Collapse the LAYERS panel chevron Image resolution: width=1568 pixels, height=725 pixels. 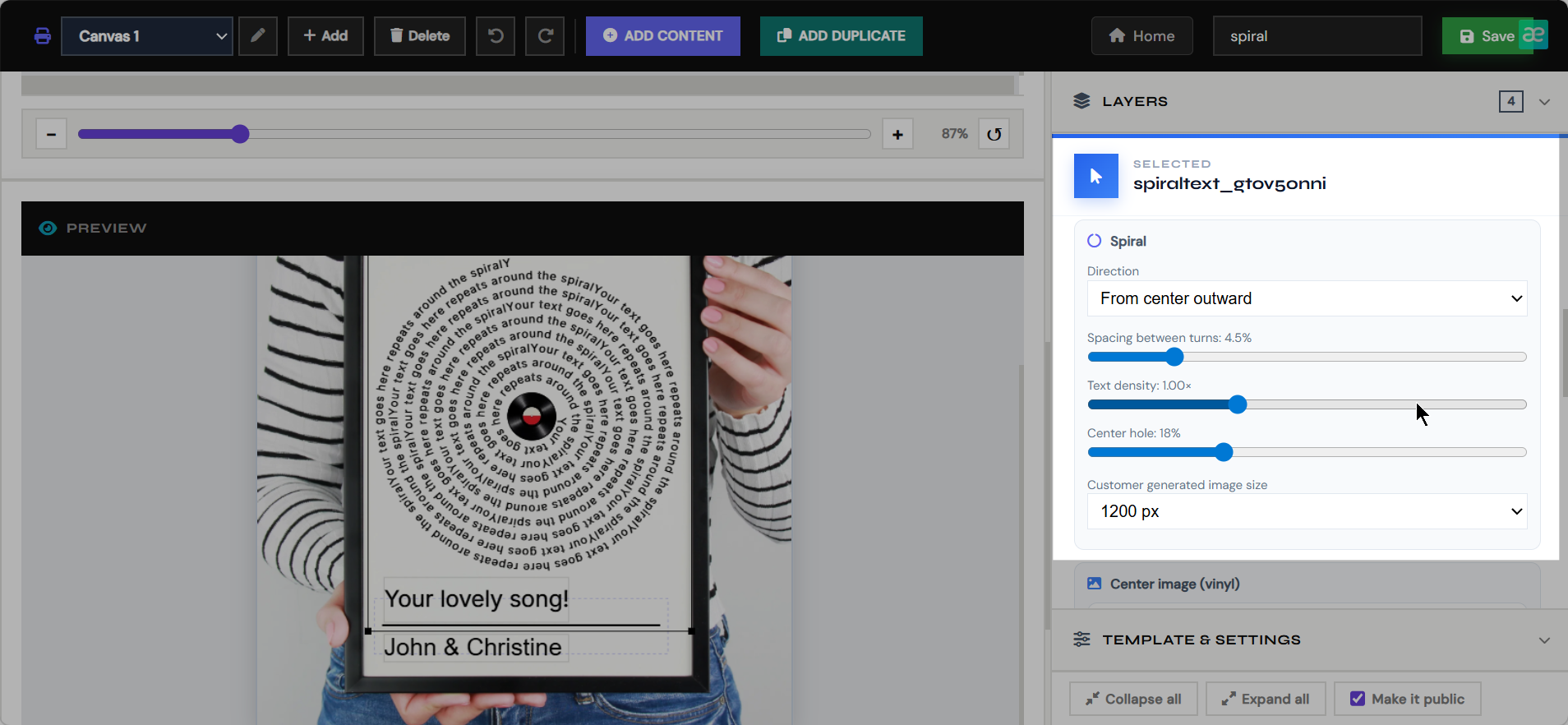(x=1545, y=102)
